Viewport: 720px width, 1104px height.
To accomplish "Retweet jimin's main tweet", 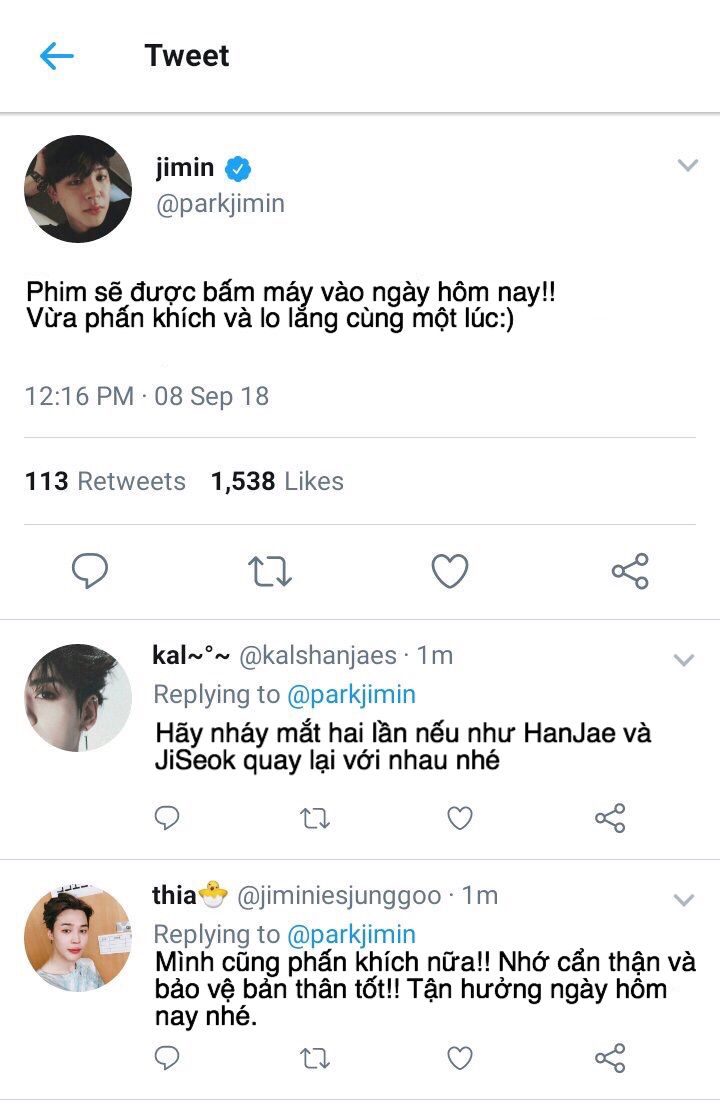I will [270, 571].
